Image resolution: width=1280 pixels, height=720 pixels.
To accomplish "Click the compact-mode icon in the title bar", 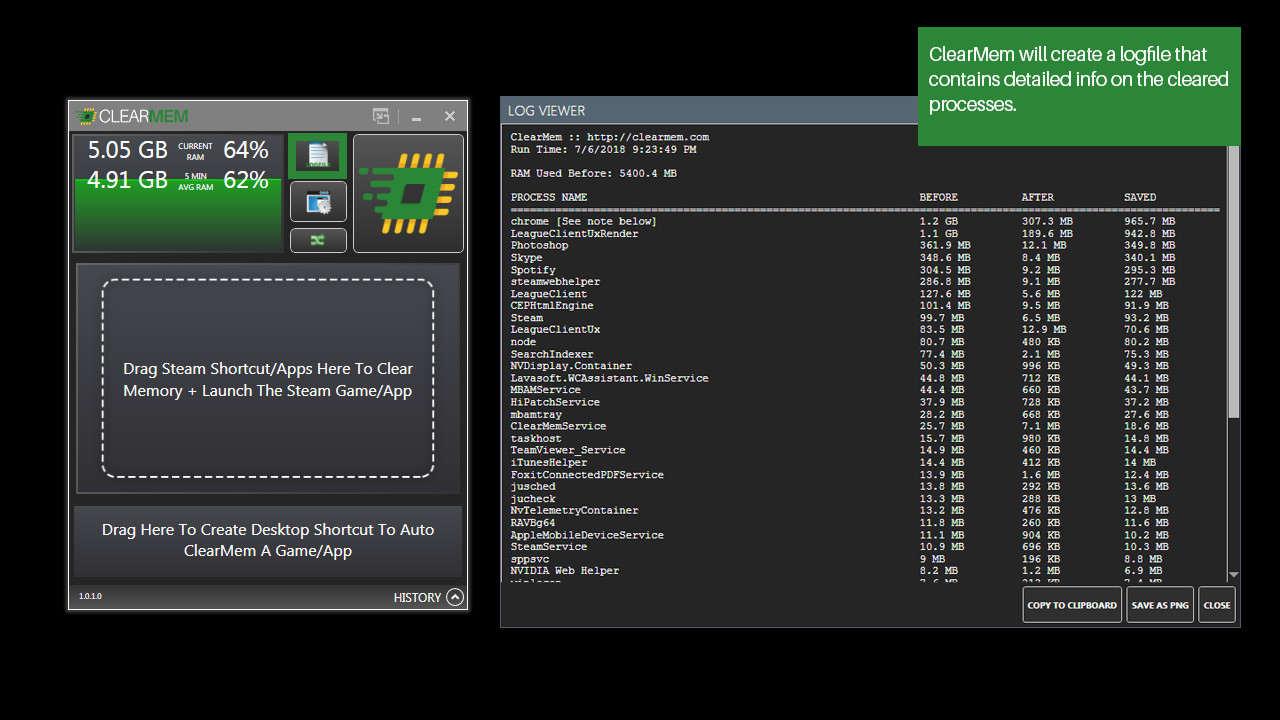I will 380,116.
